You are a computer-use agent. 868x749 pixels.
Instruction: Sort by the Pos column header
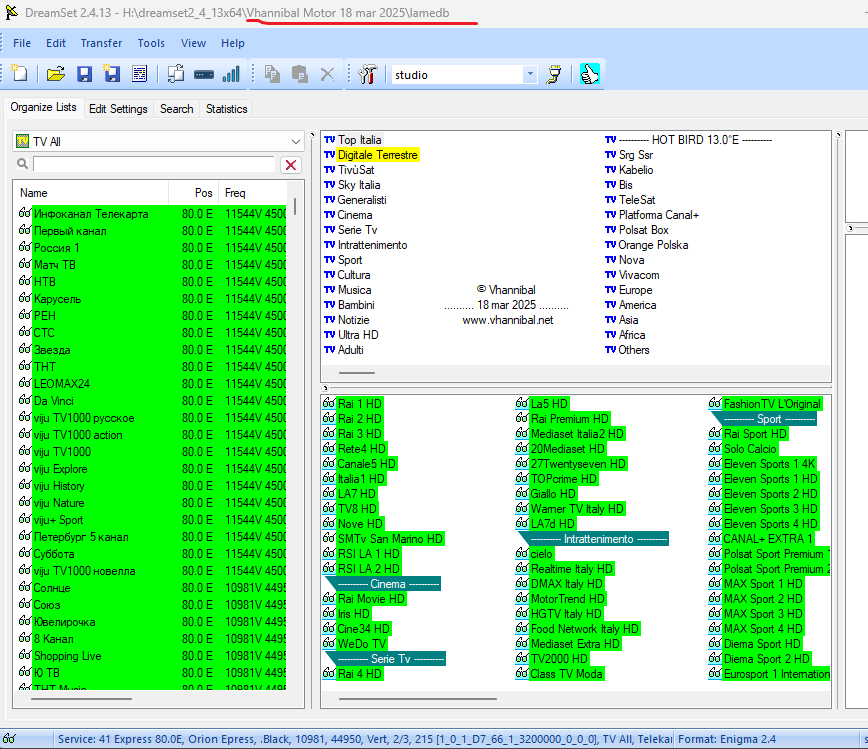tap(194, 193)
